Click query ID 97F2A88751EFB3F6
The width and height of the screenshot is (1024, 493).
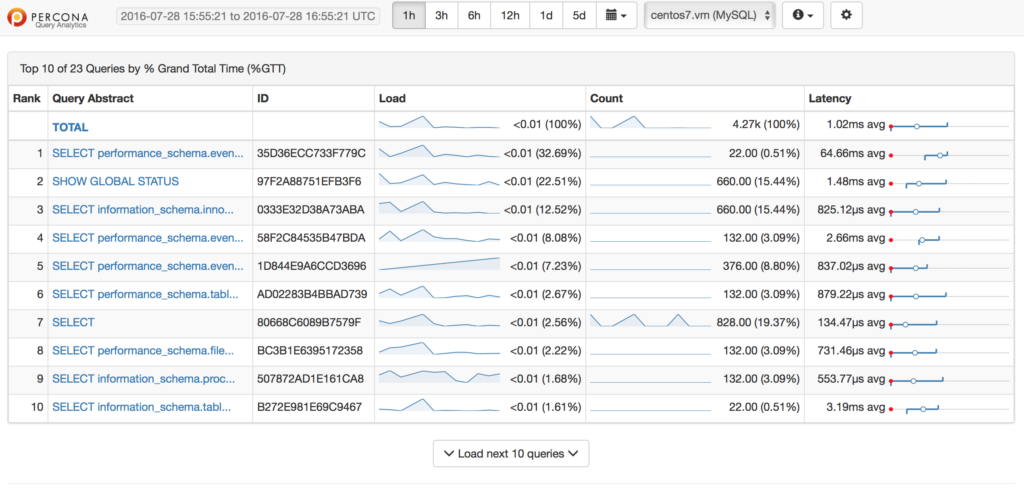pos(310,181)
